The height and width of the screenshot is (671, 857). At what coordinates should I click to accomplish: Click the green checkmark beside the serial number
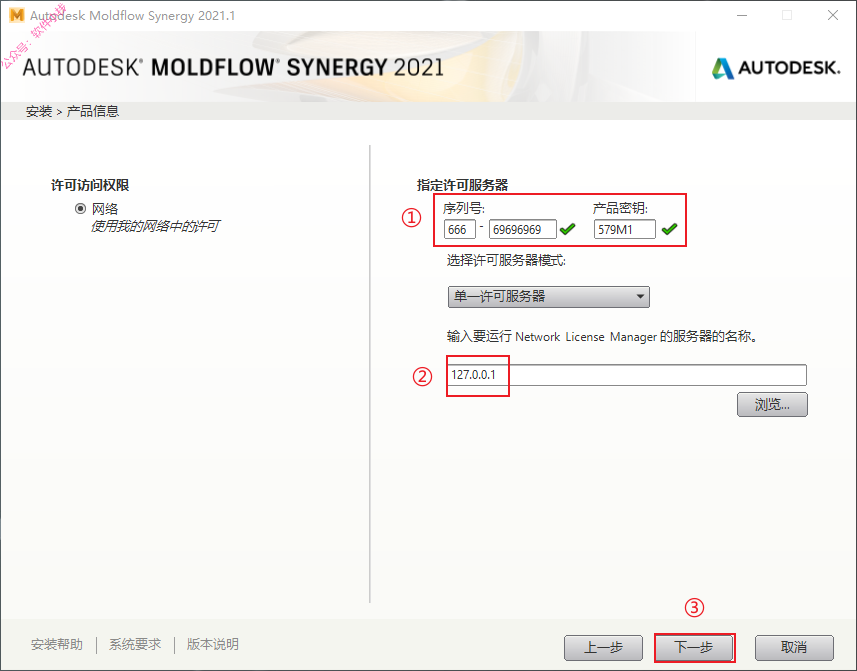(x=567, y=229)
